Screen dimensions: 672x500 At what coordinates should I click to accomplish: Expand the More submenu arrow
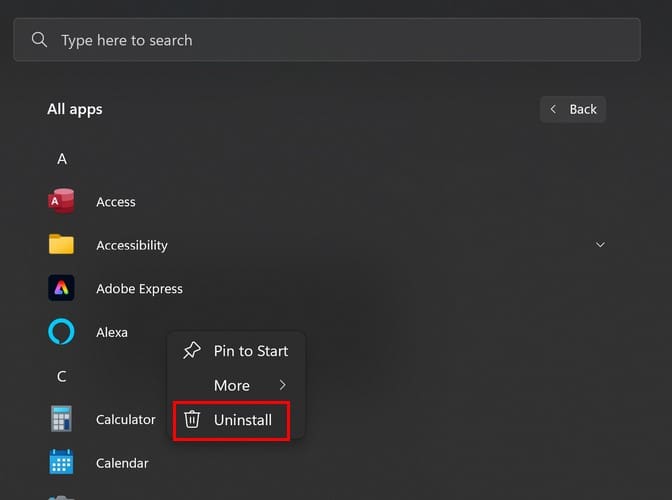[x=282, y=385]
